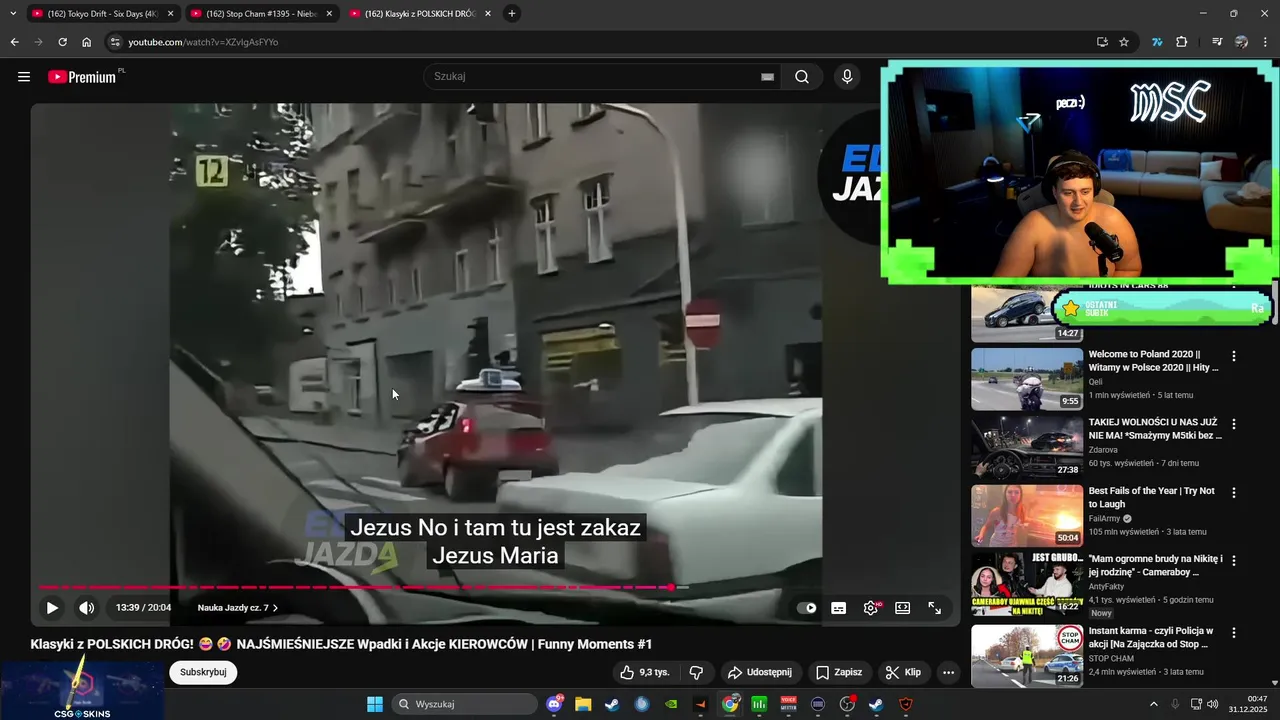The height and width of the screenshot is (720, 1280).
Task: Open Discord from taskbar
Action: [x=555, y=704]
